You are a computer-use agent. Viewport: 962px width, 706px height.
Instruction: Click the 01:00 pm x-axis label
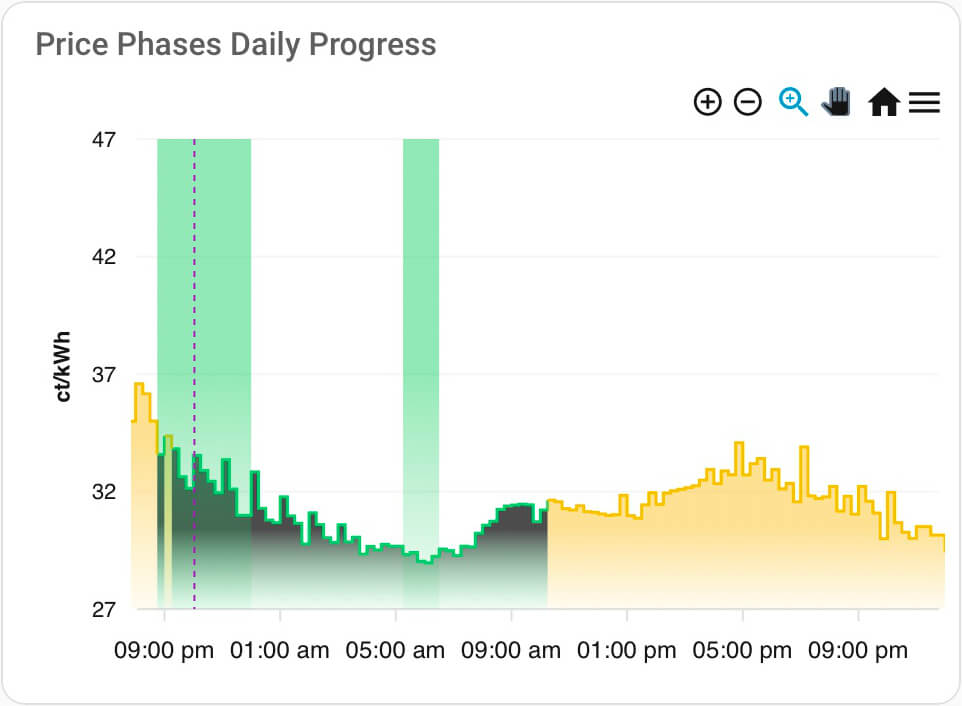tap(627, 651)
